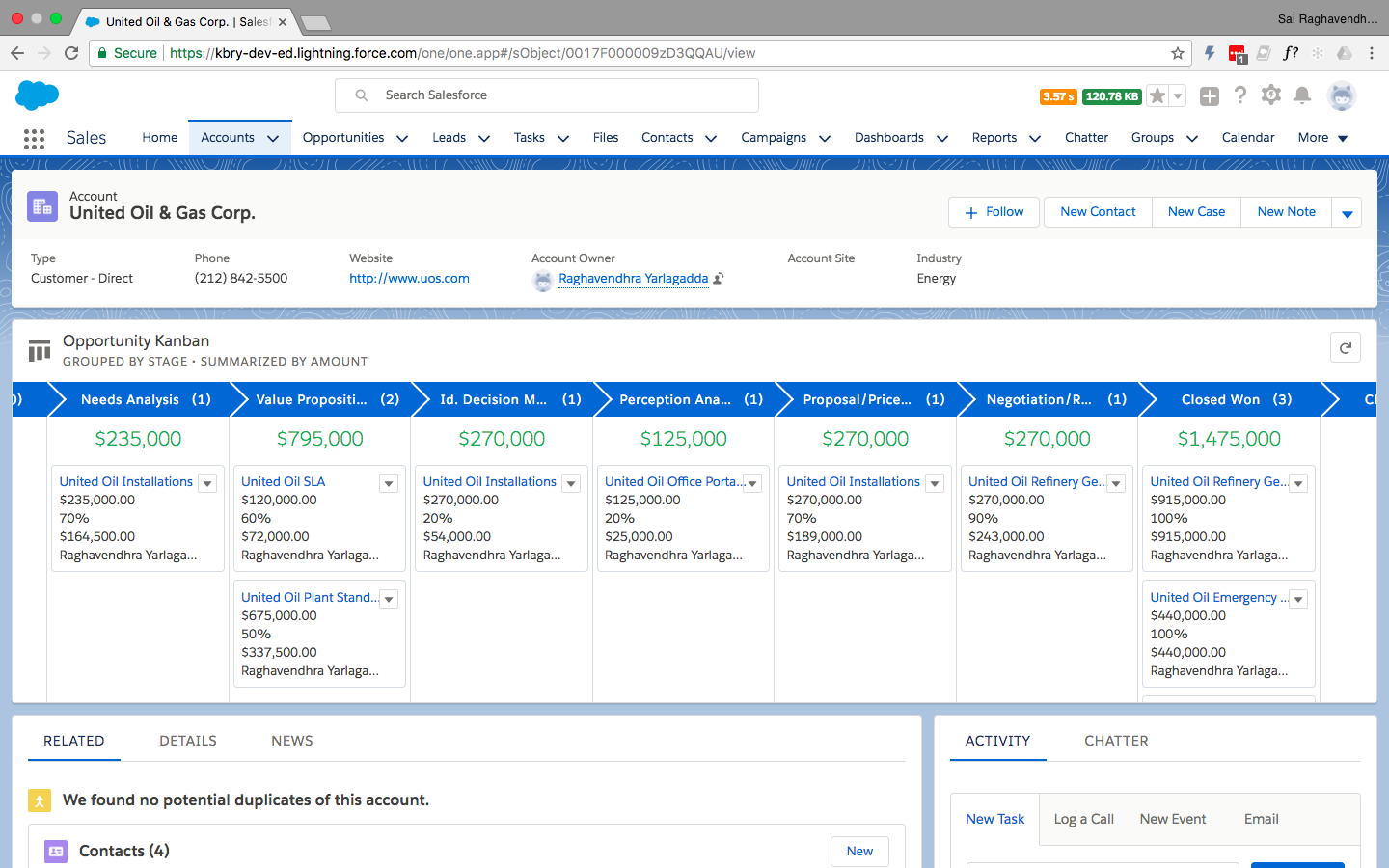Click the Follow button
The width and height of the screenshot is (1389, 868).
(x=994, y=212)
